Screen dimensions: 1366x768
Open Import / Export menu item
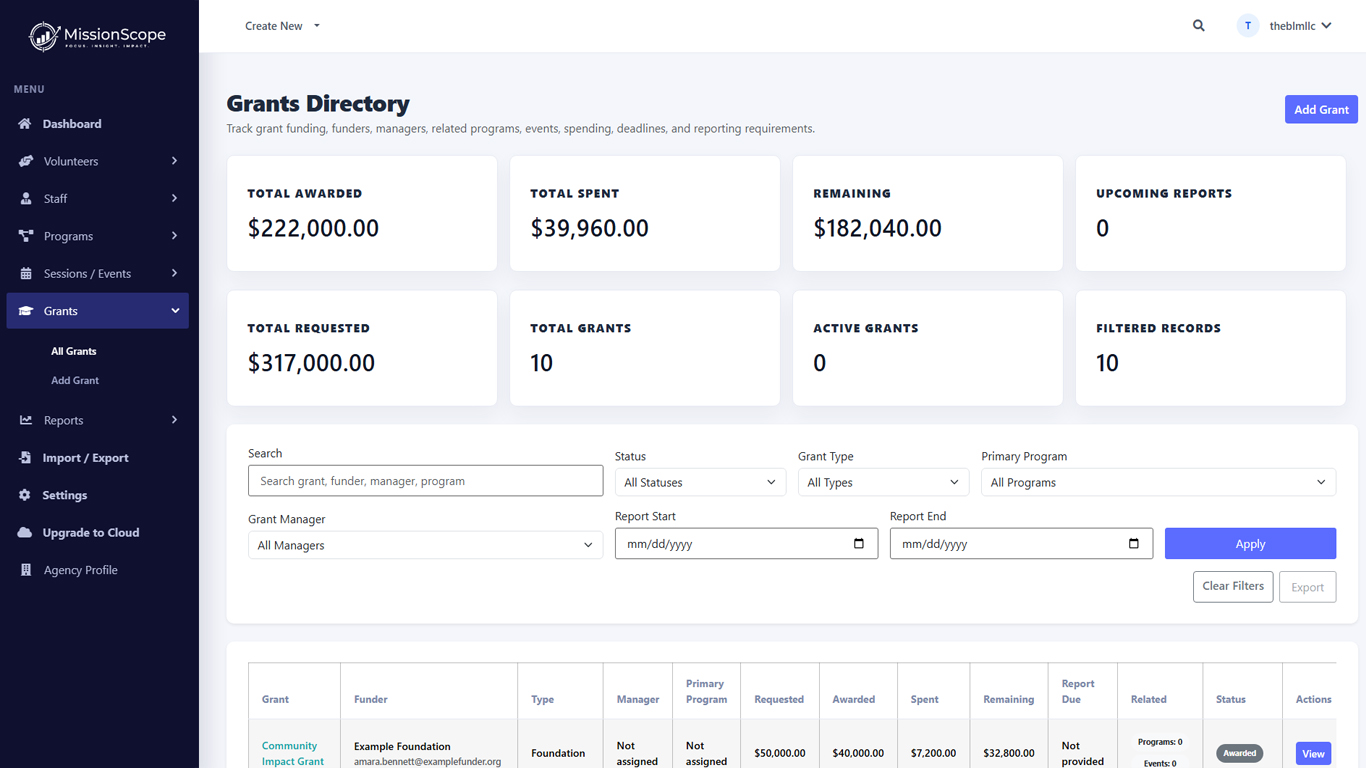click(x=98, y=458)
